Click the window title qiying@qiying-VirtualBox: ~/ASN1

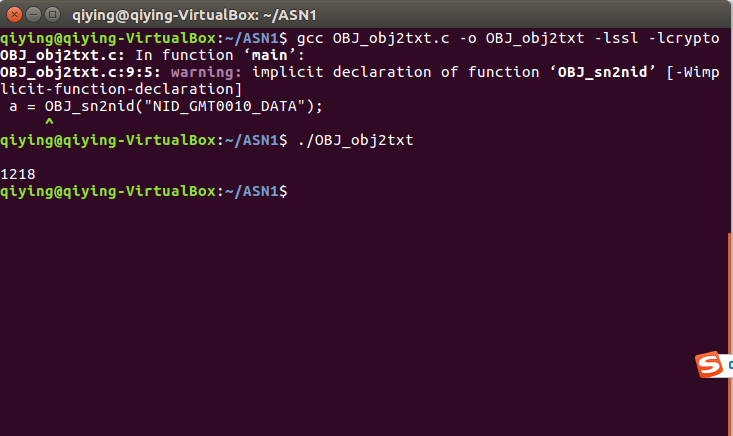194,15
